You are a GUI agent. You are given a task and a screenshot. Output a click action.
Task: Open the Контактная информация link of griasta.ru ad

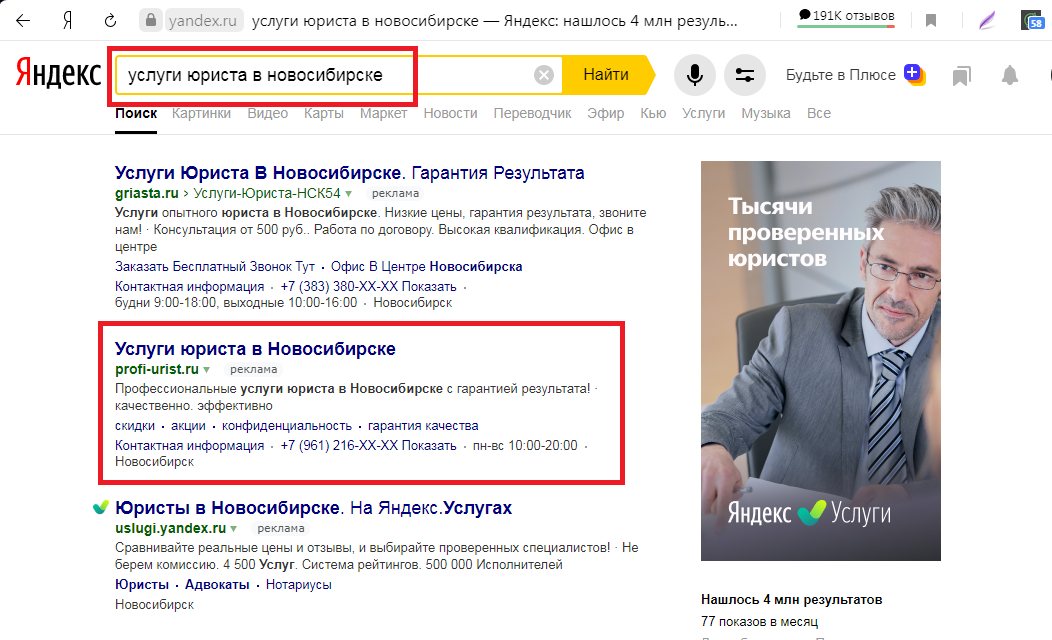pyautogui.click(x=189, y=286)
